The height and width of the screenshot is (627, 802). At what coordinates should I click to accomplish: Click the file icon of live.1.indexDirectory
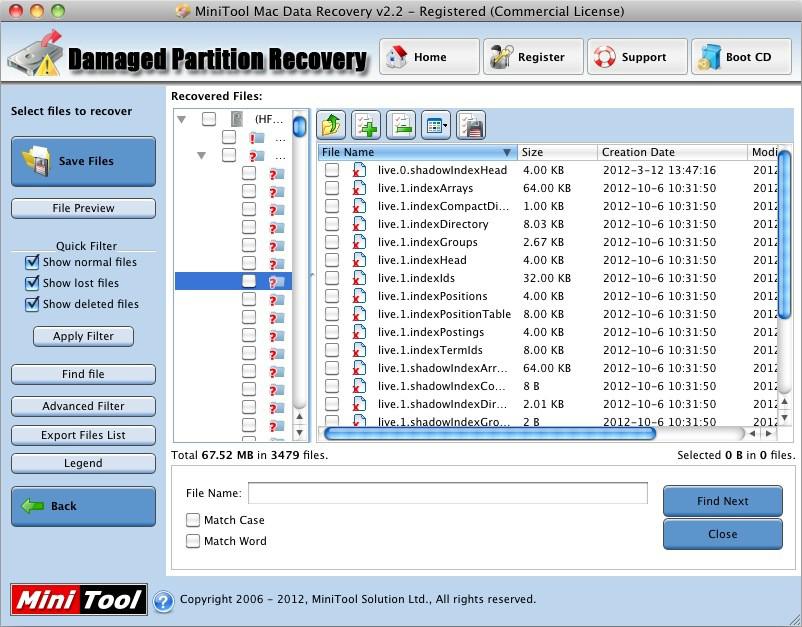[x=360, y=224]
